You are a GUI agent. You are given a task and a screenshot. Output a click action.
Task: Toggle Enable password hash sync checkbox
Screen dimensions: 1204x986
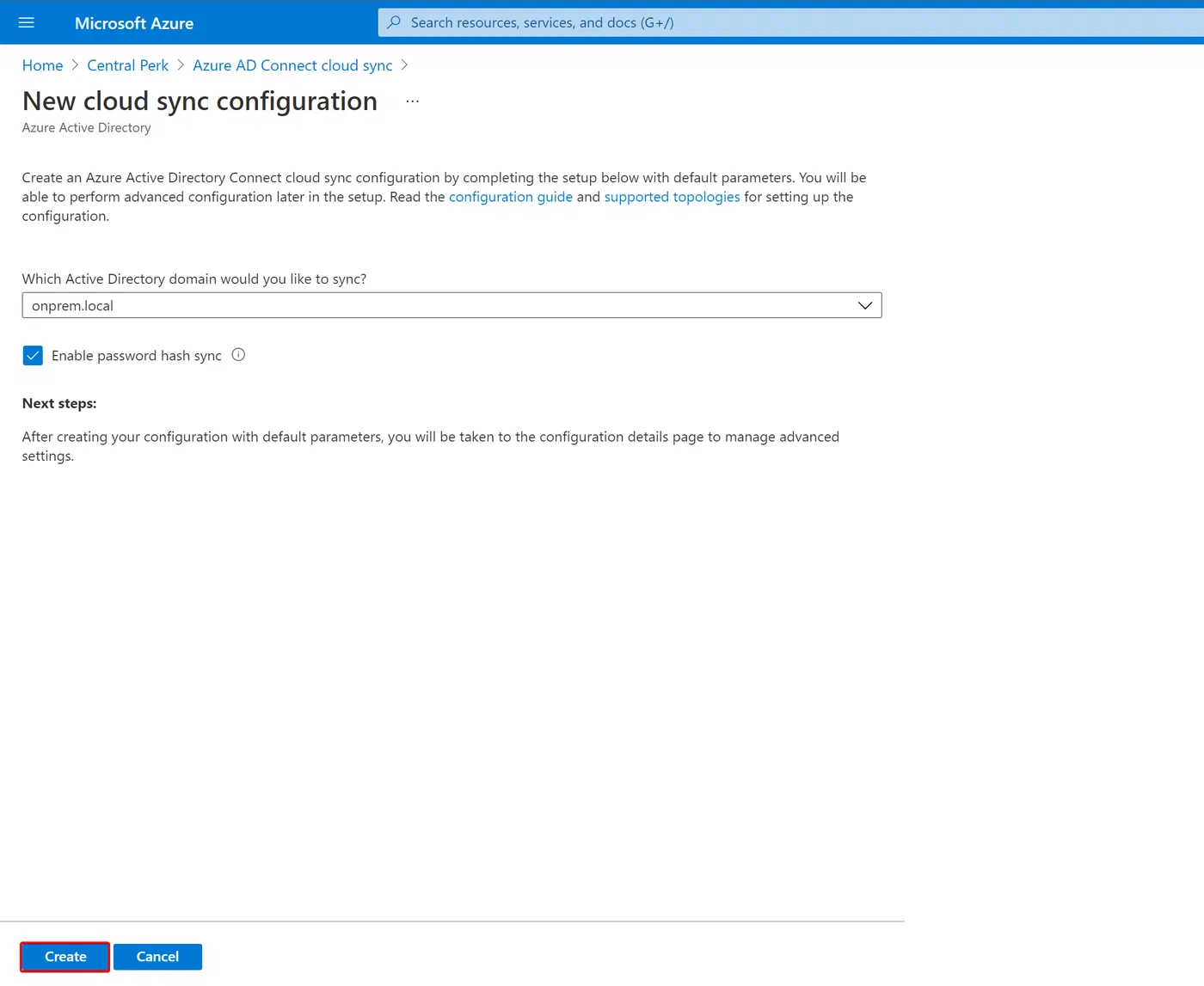click(x=33, y=356)
